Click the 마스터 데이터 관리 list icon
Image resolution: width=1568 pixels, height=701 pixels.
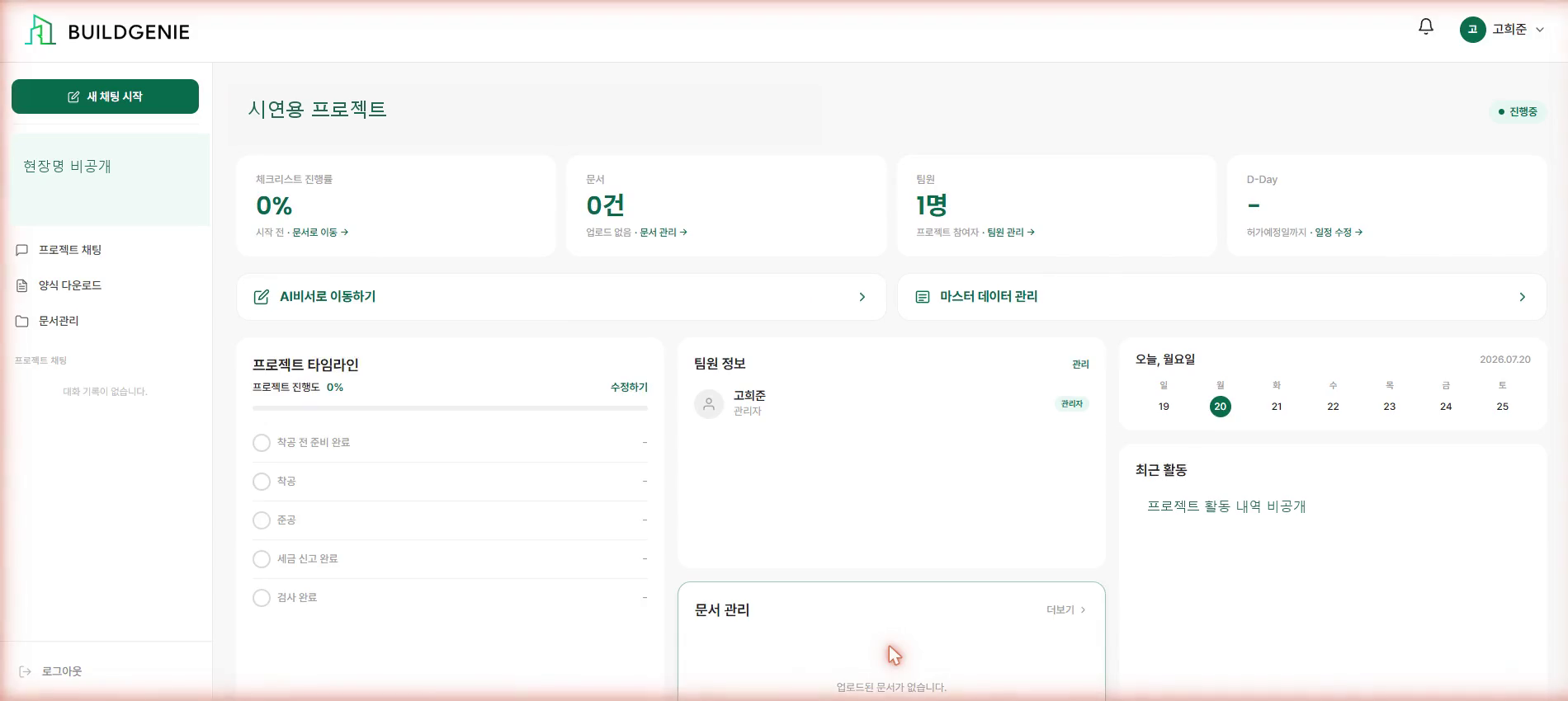coord(923,297)
